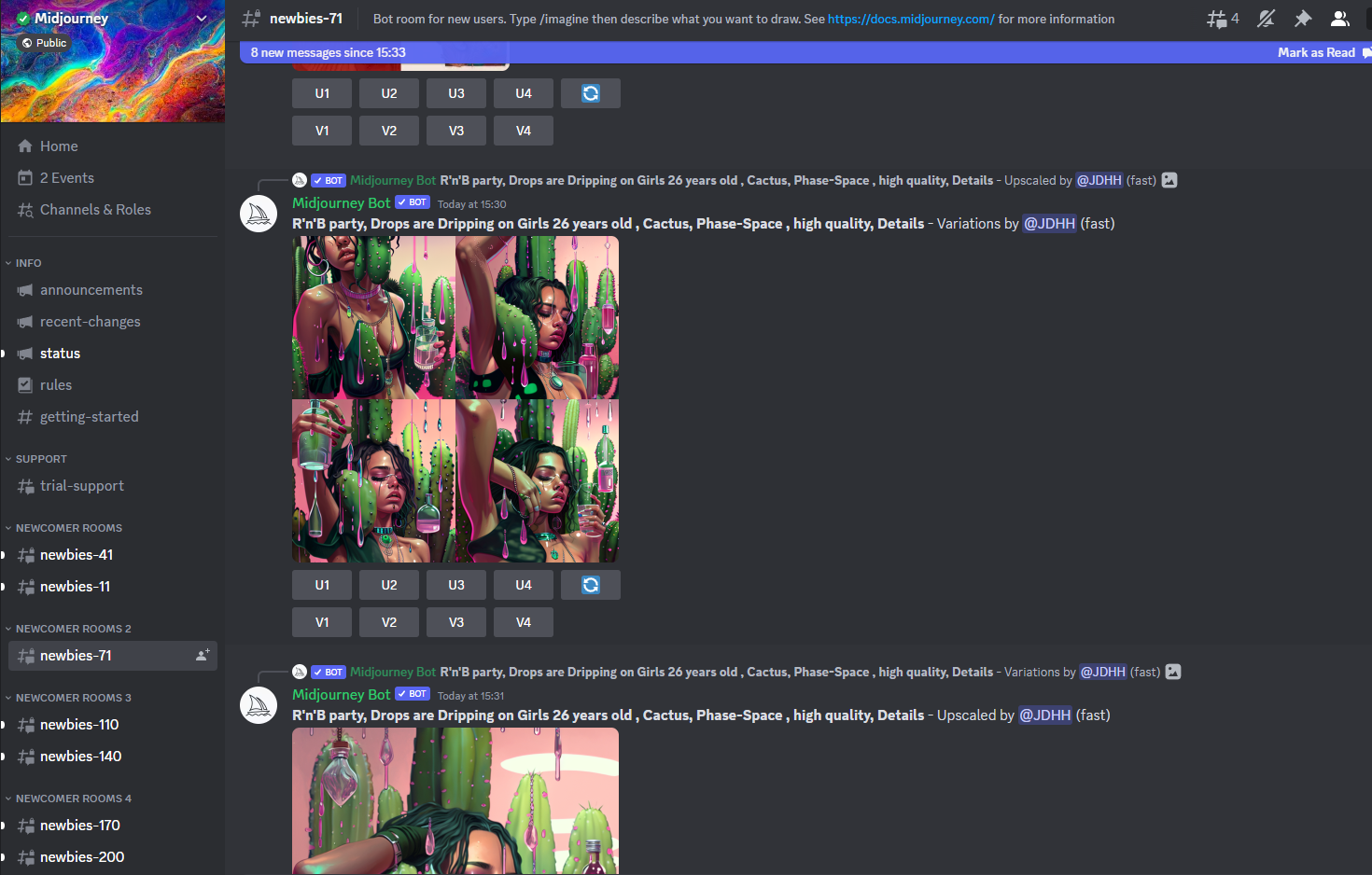Click the 'Today at 15:31' timestamp
1372x875 pixels.
click(x=471, y=696)
